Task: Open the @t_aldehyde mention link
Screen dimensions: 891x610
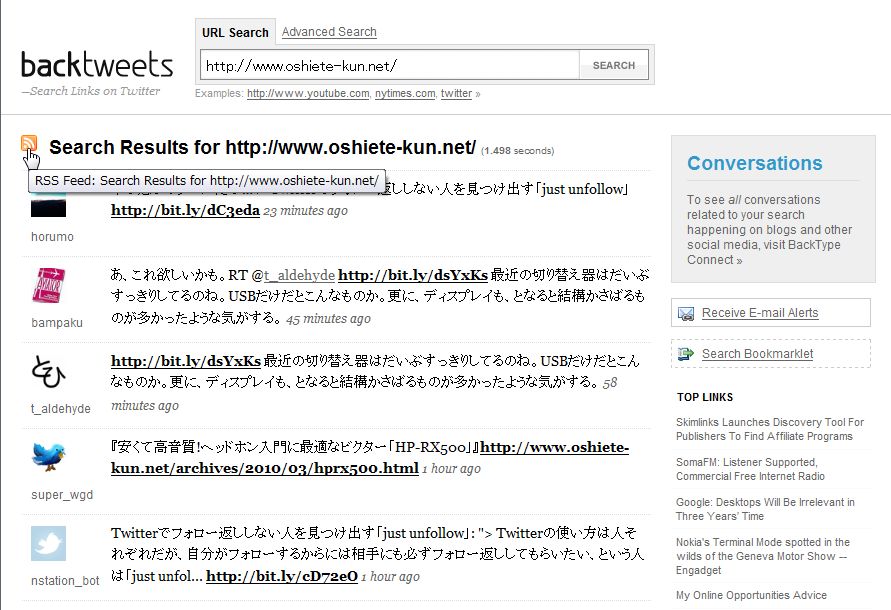Action: (299, 275)
